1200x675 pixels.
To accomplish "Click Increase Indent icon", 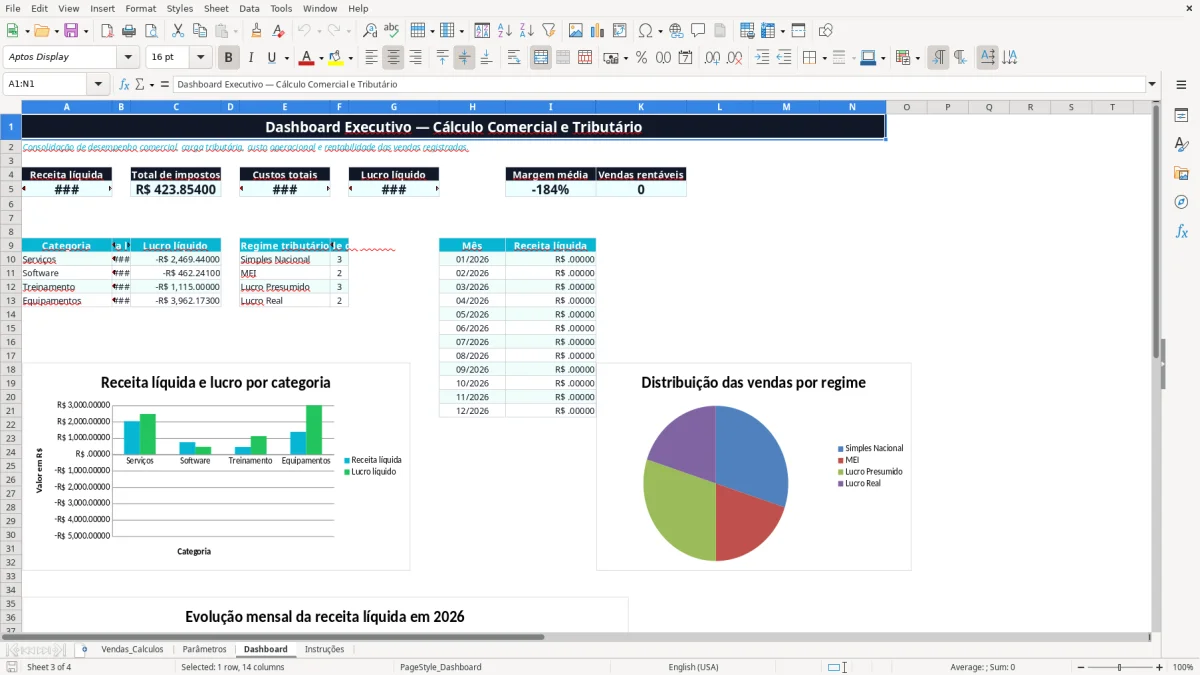I will 762,58.
